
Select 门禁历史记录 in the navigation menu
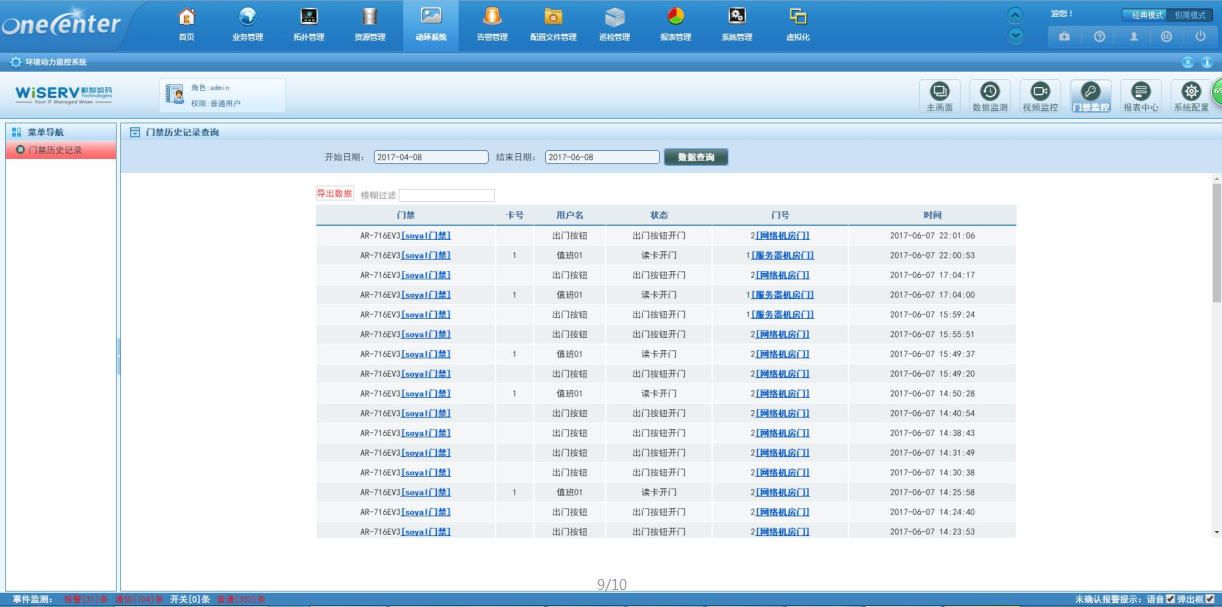pos(55,150)
